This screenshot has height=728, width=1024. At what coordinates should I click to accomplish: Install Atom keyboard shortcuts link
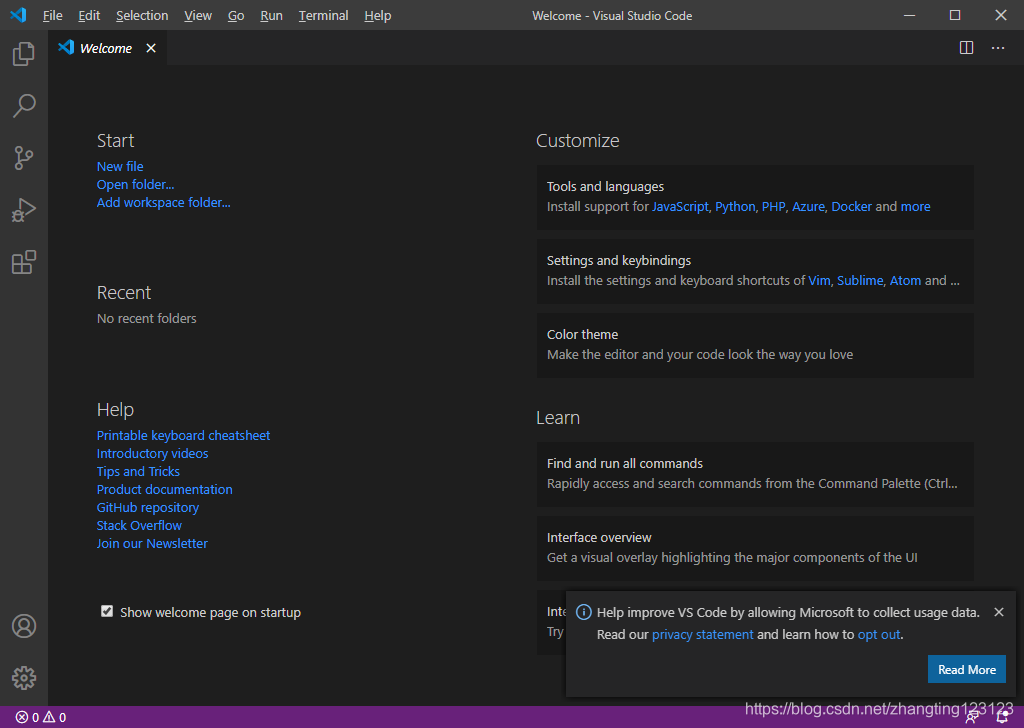[x=905, y=280]
